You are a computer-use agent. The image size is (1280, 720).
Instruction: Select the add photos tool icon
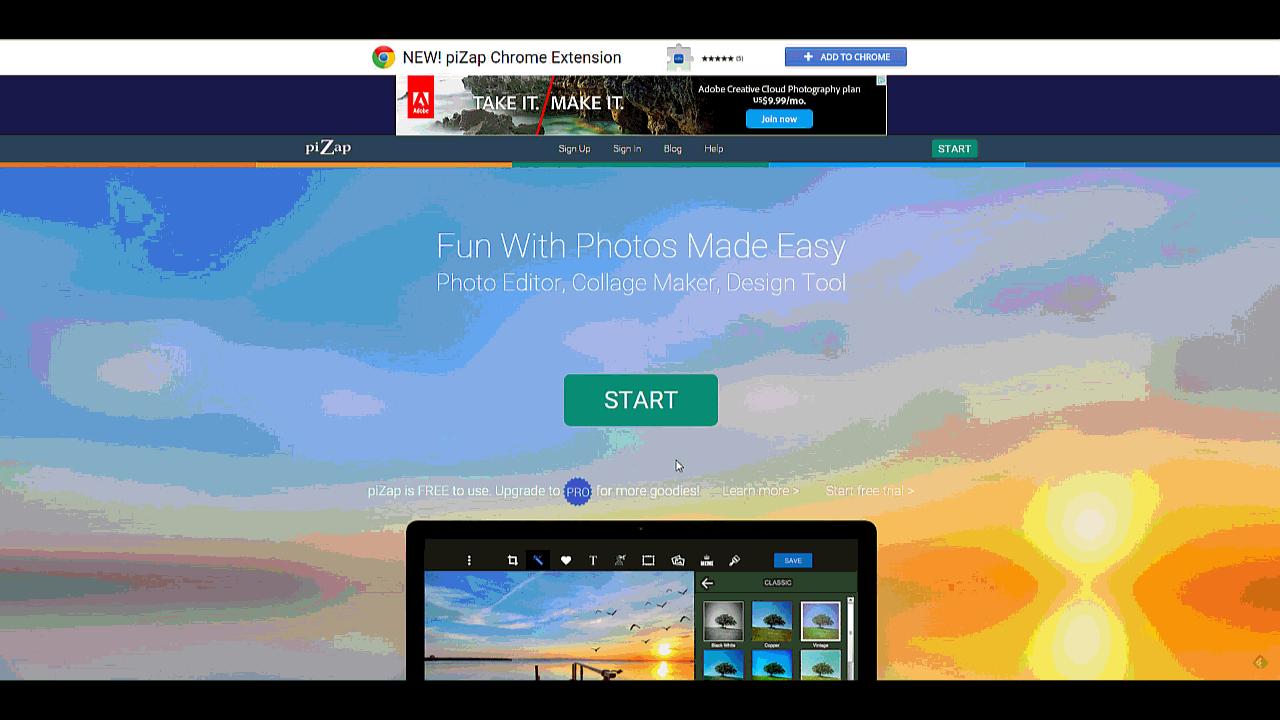tap(678, 561)
